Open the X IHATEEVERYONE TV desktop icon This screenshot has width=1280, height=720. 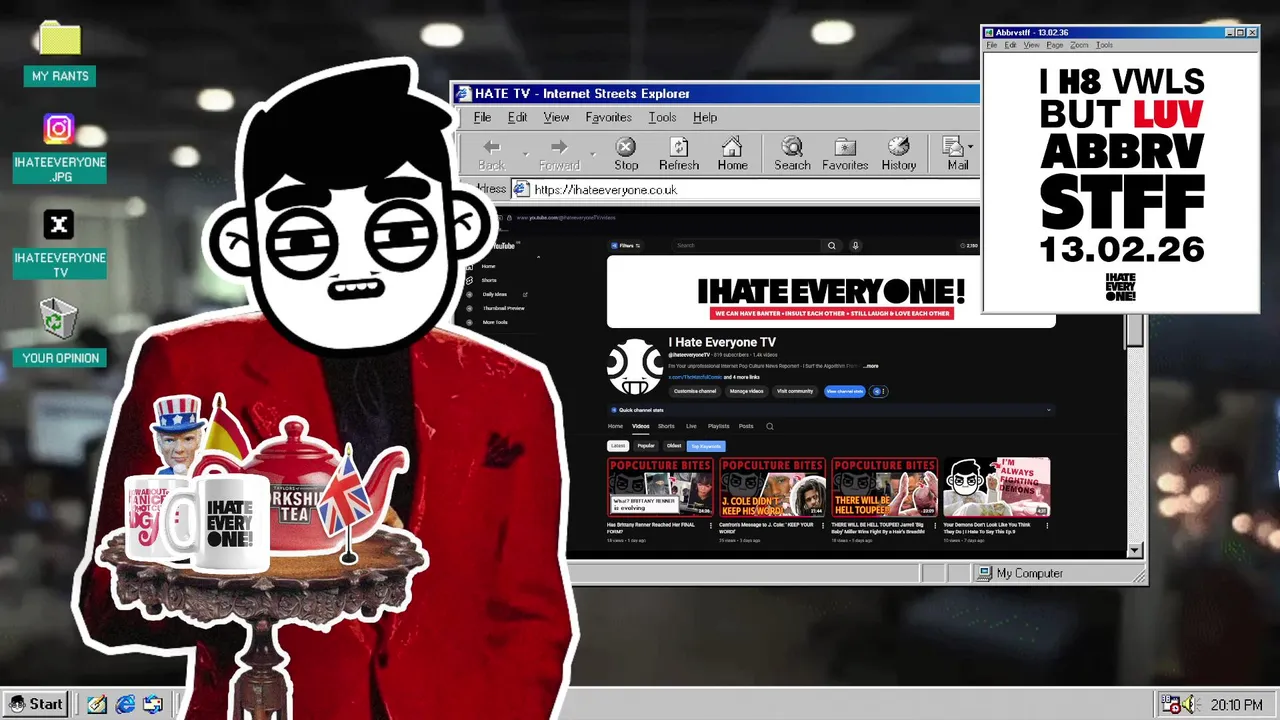coord(59,225)
